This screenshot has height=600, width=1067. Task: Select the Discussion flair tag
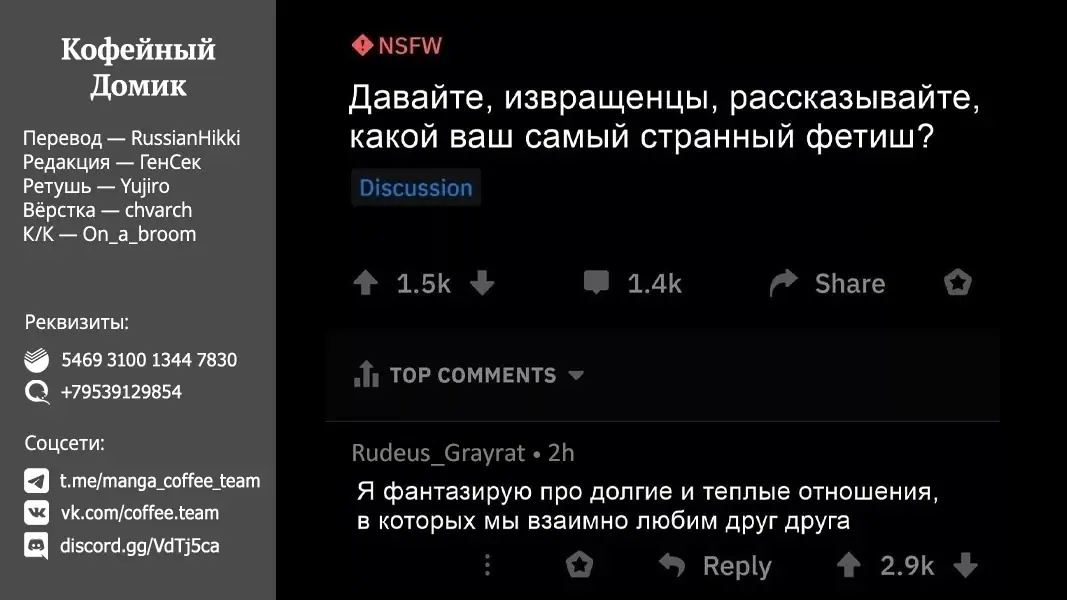click(416, 188)
